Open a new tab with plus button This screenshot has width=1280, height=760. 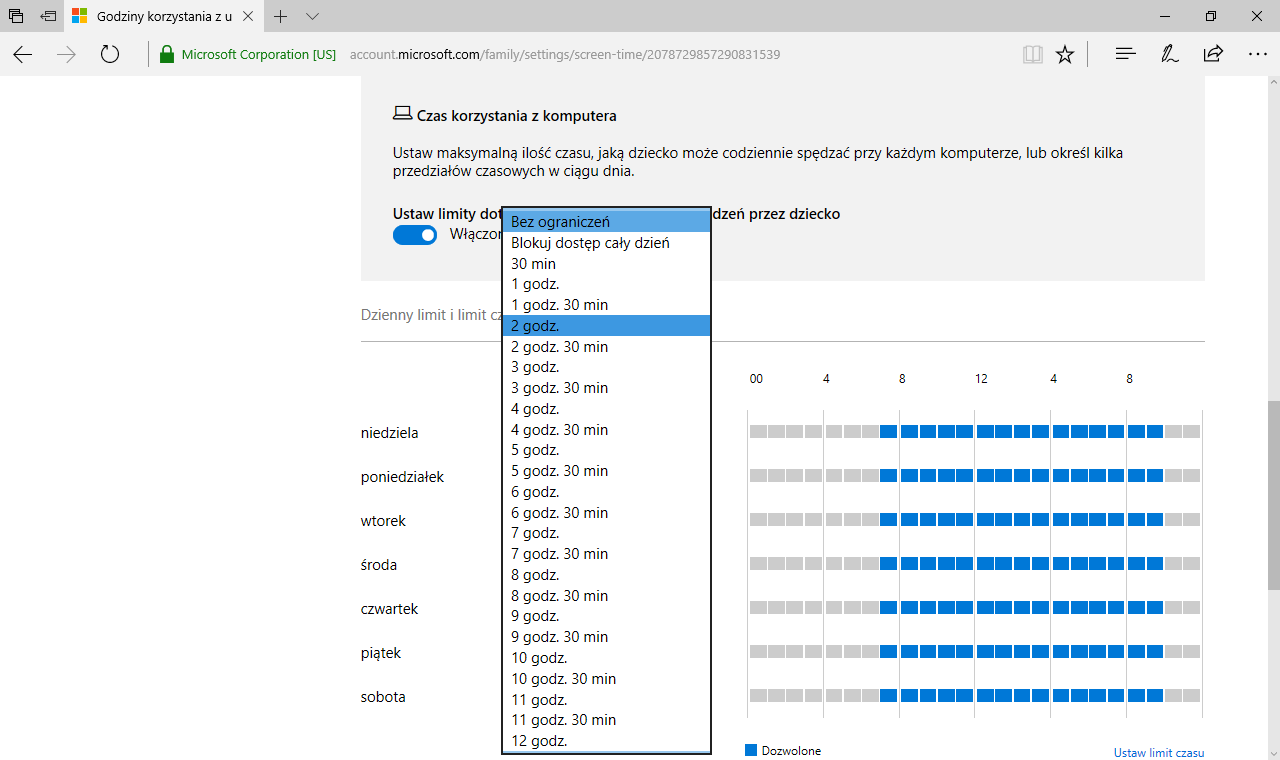tap(281, 16)
